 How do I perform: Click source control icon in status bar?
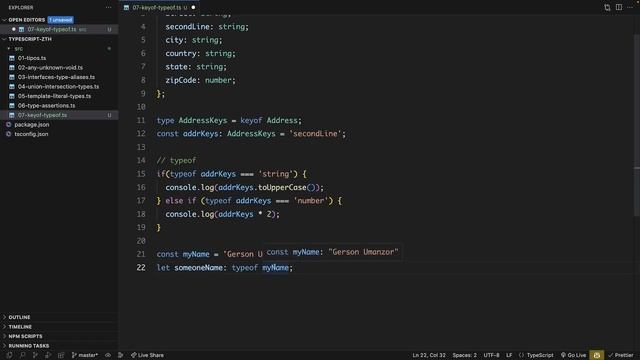[35, 355]
